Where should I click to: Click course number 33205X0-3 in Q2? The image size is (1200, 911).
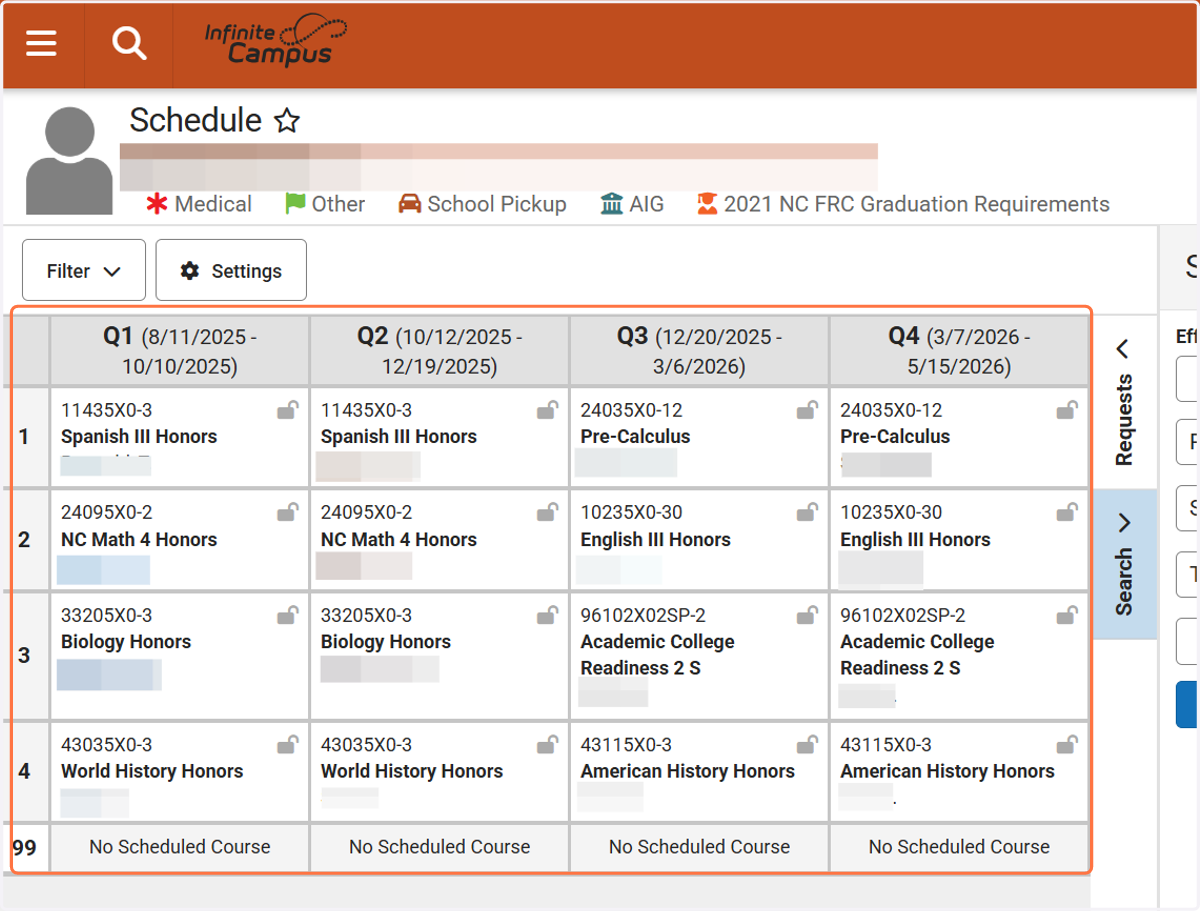366,615
